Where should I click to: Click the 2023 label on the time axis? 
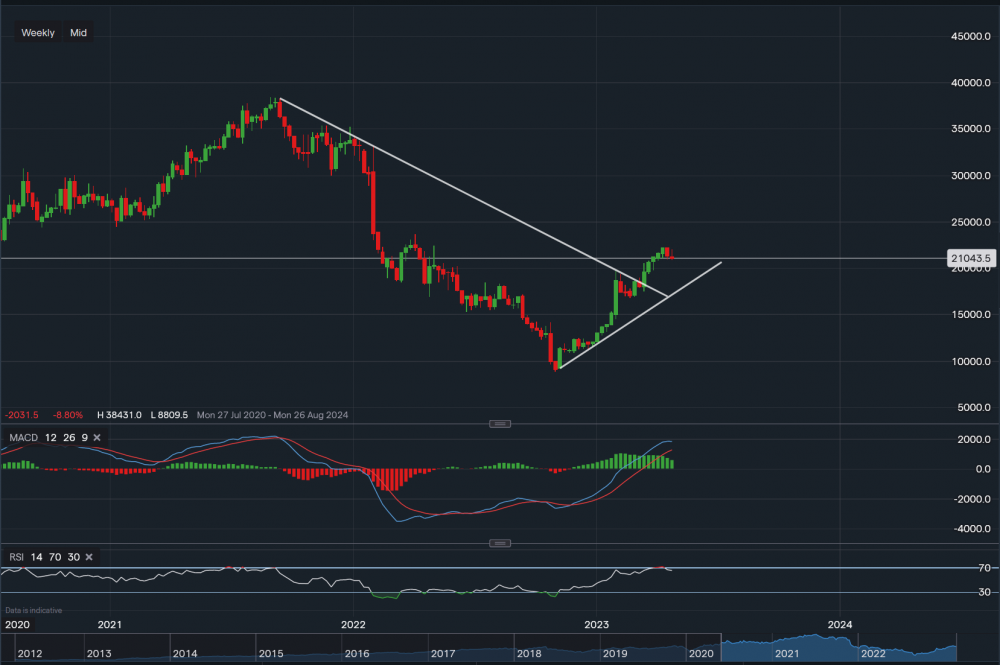pyautogui.click(x=596, y=624)
